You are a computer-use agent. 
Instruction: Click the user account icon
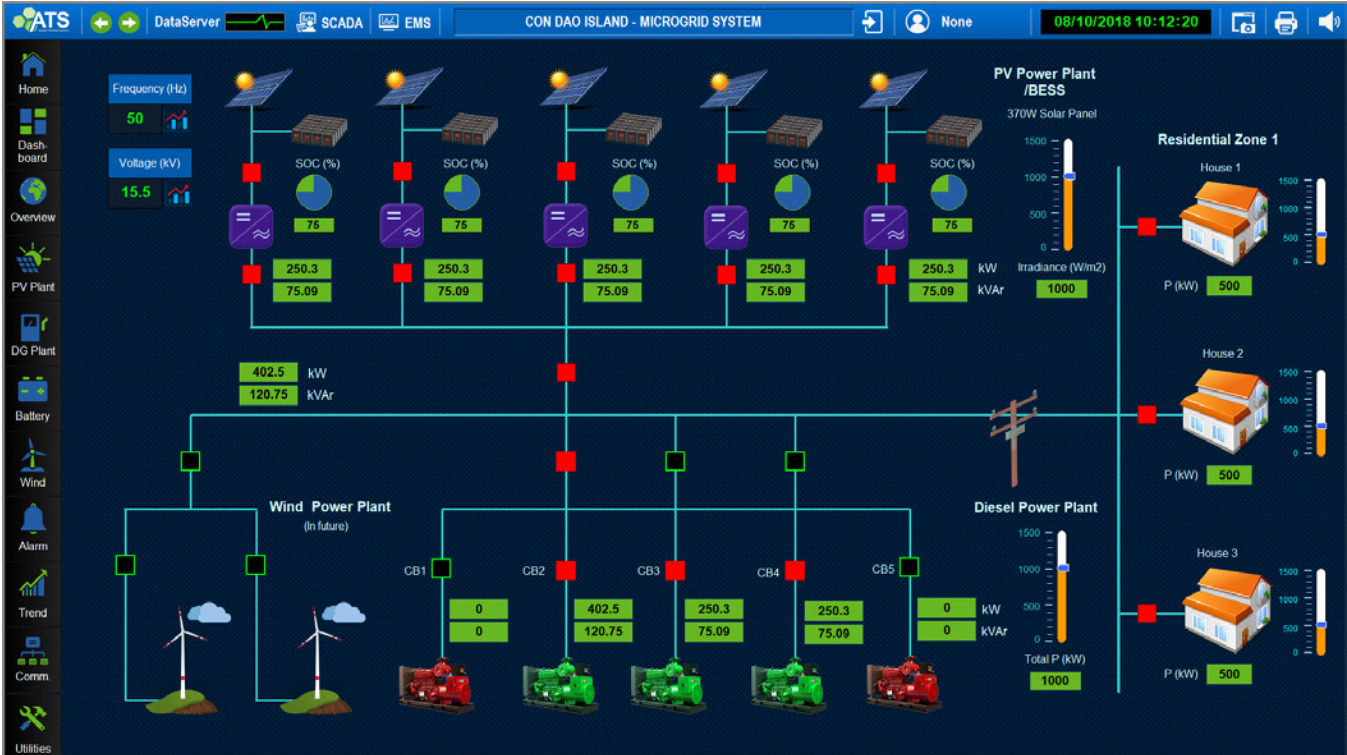point(917,22)
